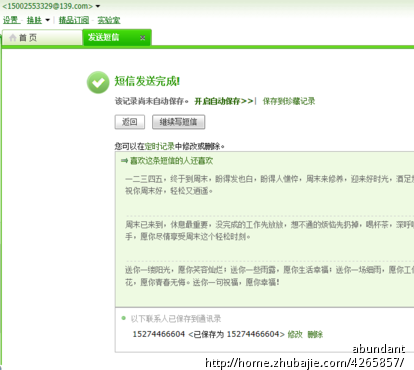Screen dimensions: 414x370
Task: Click the account address 15002553329@139.com
Action: pyautogui.click(x=48, y=6)
